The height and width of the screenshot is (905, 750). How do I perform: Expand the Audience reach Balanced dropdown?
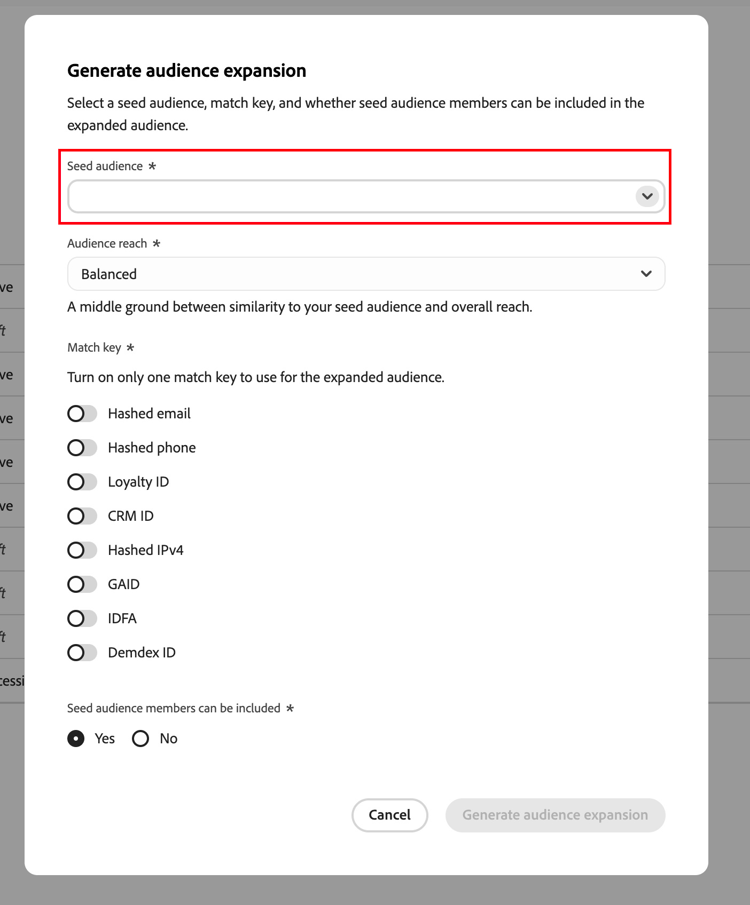(366, 274)
